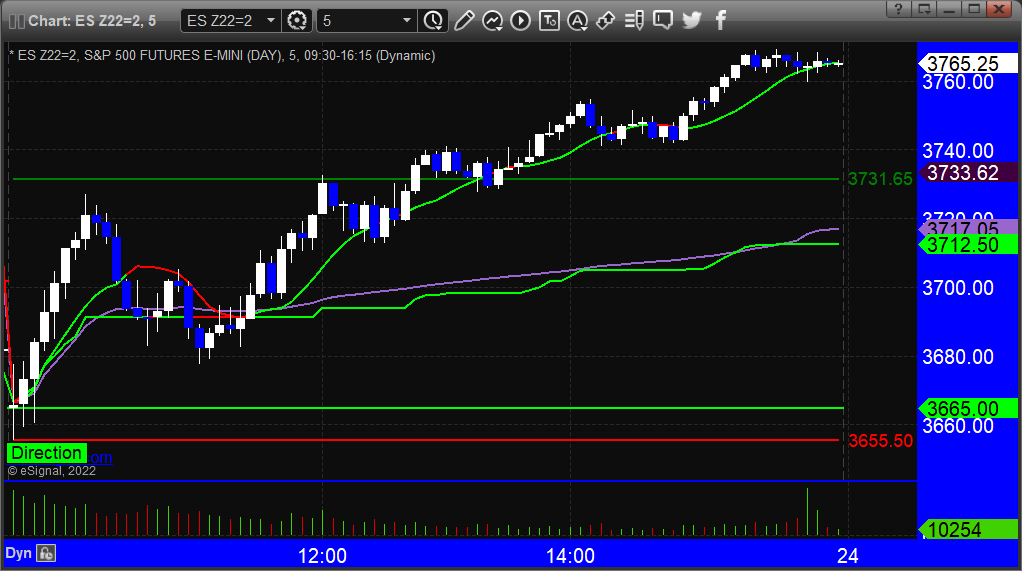Screen dimensions: 1022x571
Task: Open the studies chart-line icon
Action: click(492, 21)
